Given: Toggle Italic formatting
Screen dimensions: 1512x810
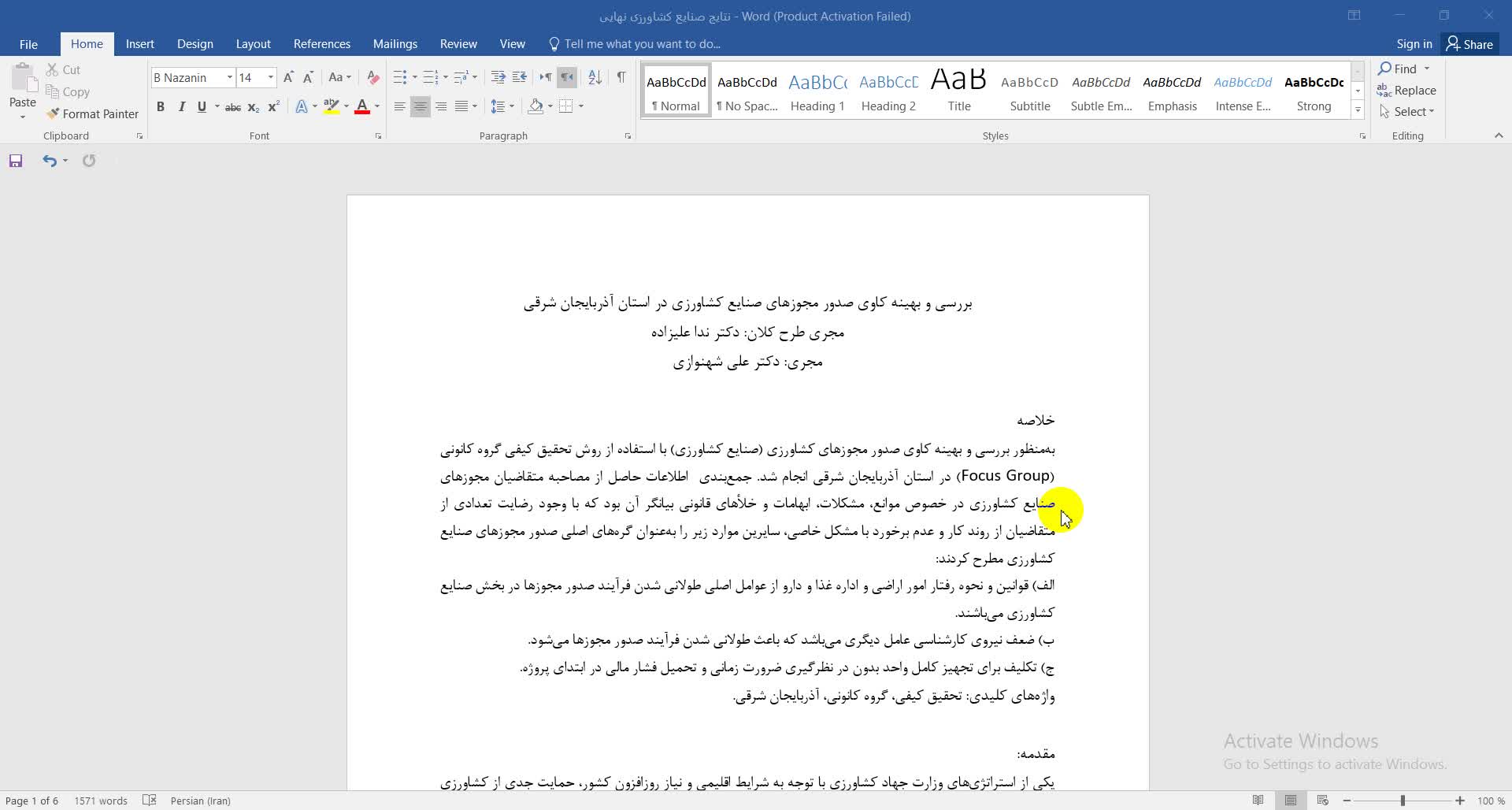Looking at the screenshot, I should [181, 106].
